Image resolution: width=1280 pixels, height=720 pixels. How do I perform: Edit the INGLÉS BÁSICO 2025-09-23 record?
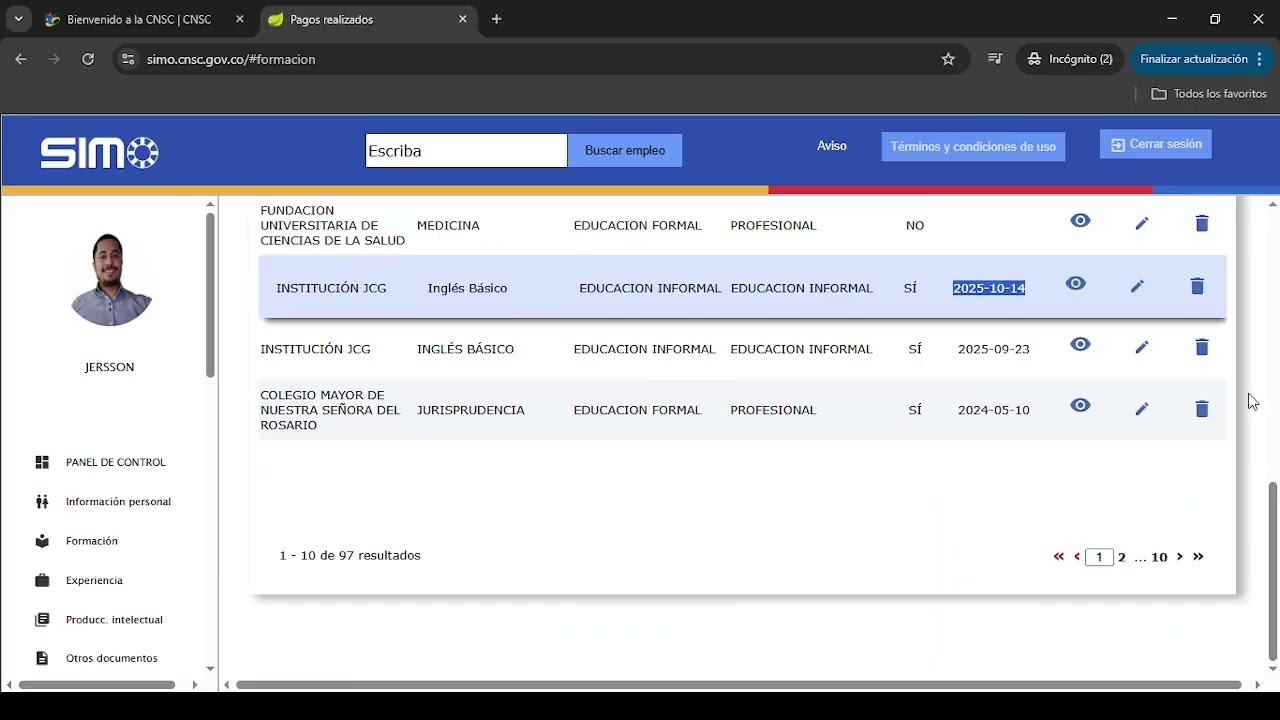pos(1142,347)
